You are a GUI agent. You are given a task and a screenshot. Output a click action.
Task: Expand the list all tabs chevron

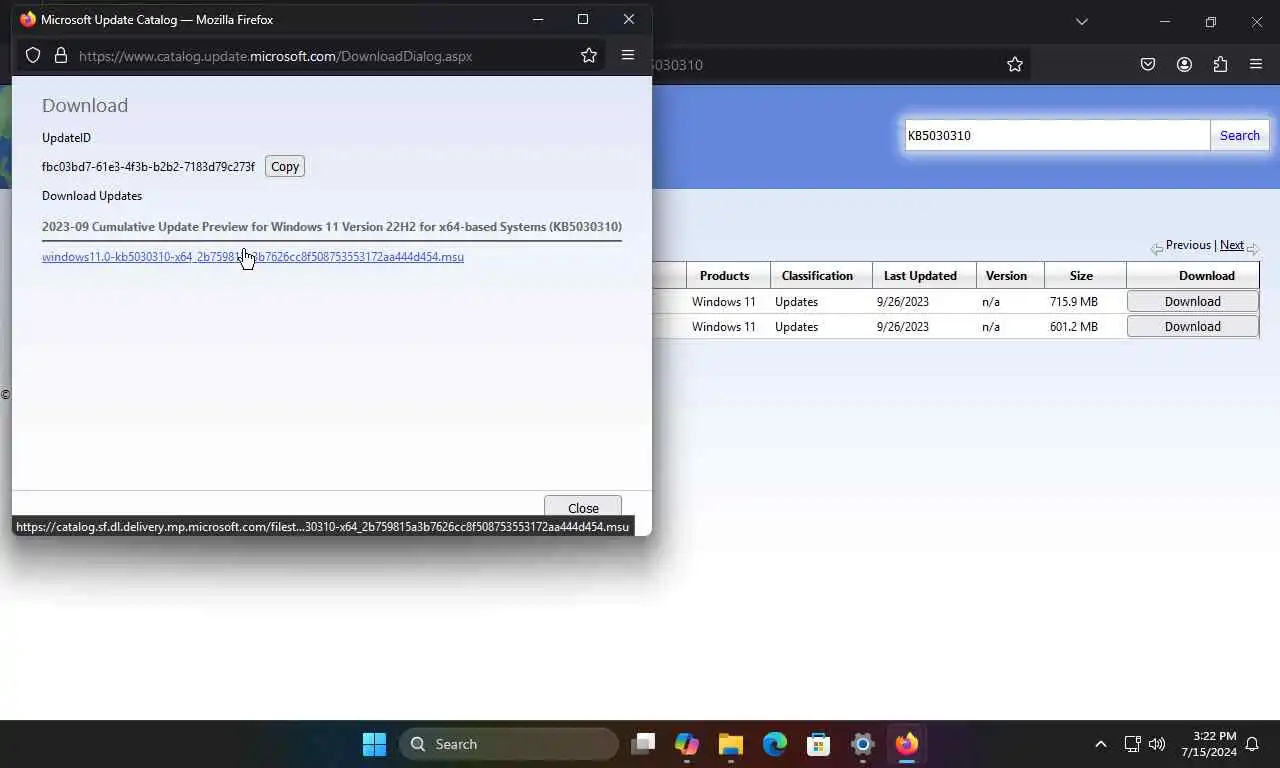tap(1081, 21)
